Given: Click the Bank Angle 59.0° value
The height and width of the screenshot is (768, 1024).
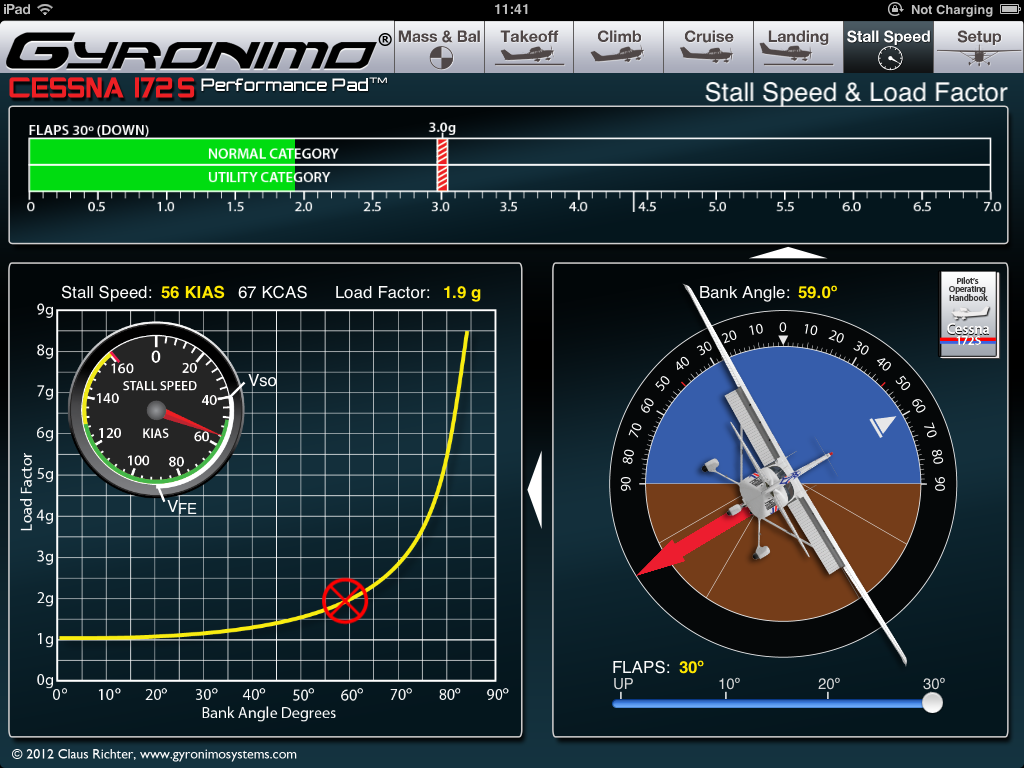Looking at the screenshot, I should [x=817, y=292].
